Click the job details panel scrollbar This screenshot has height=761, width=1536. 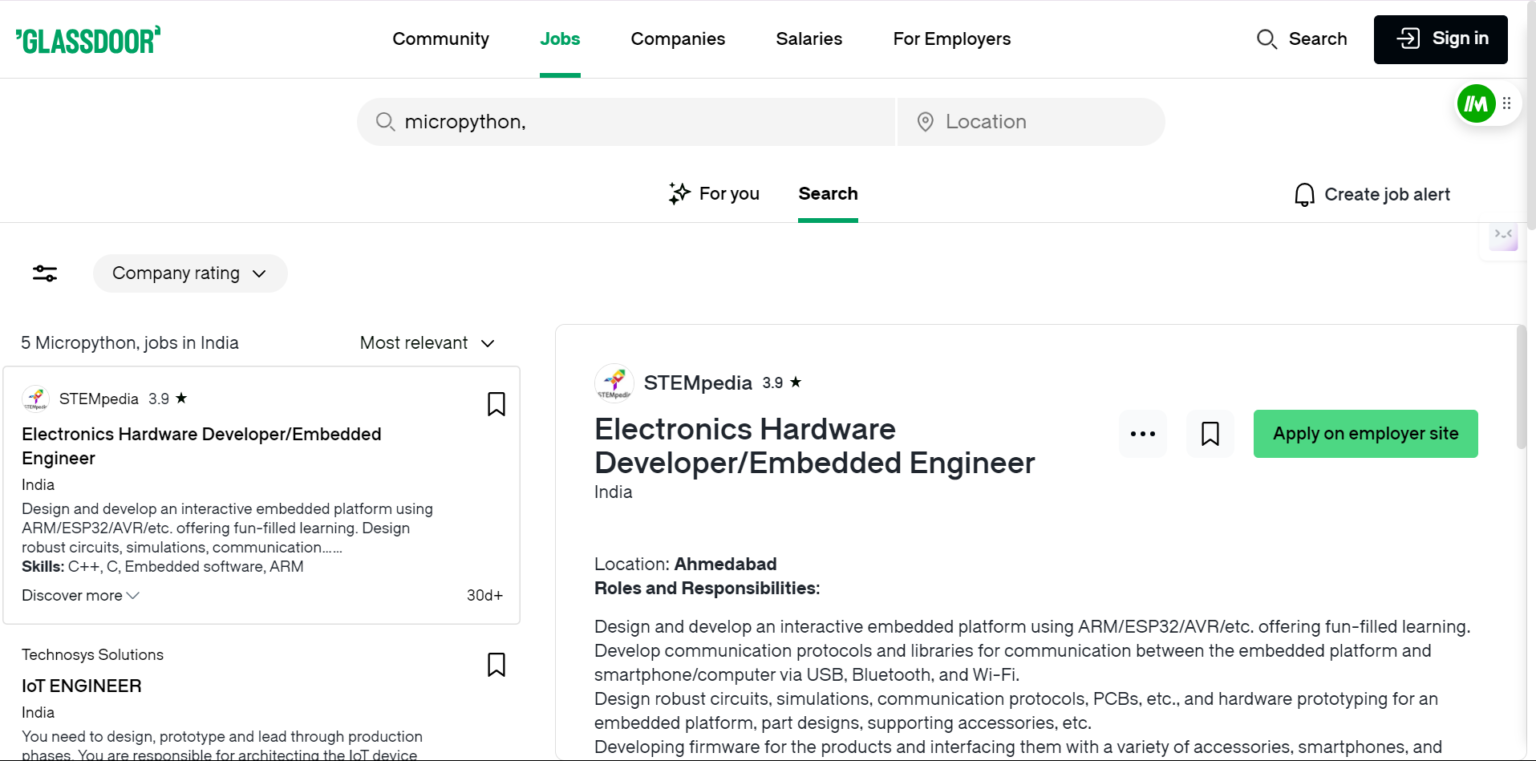tap(1521, 386)
